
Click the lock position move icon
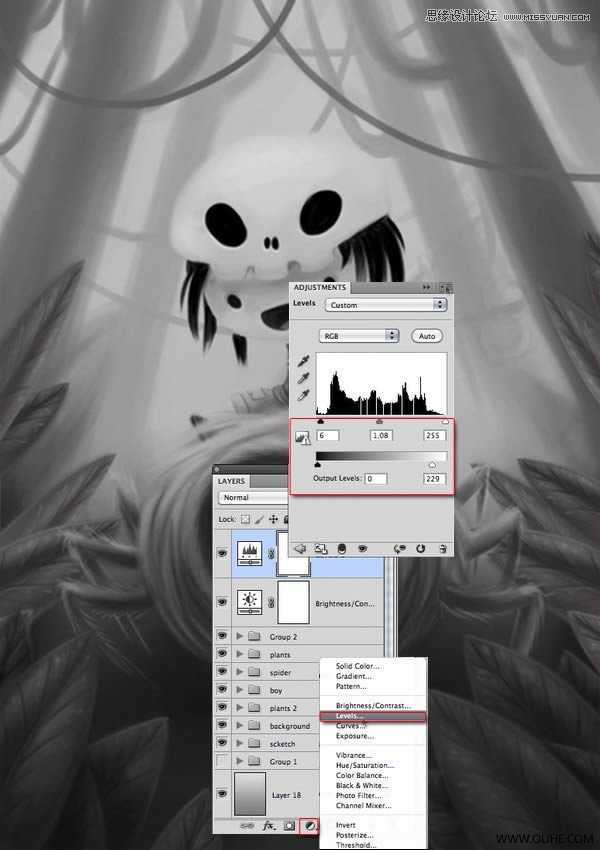point(273,519)
